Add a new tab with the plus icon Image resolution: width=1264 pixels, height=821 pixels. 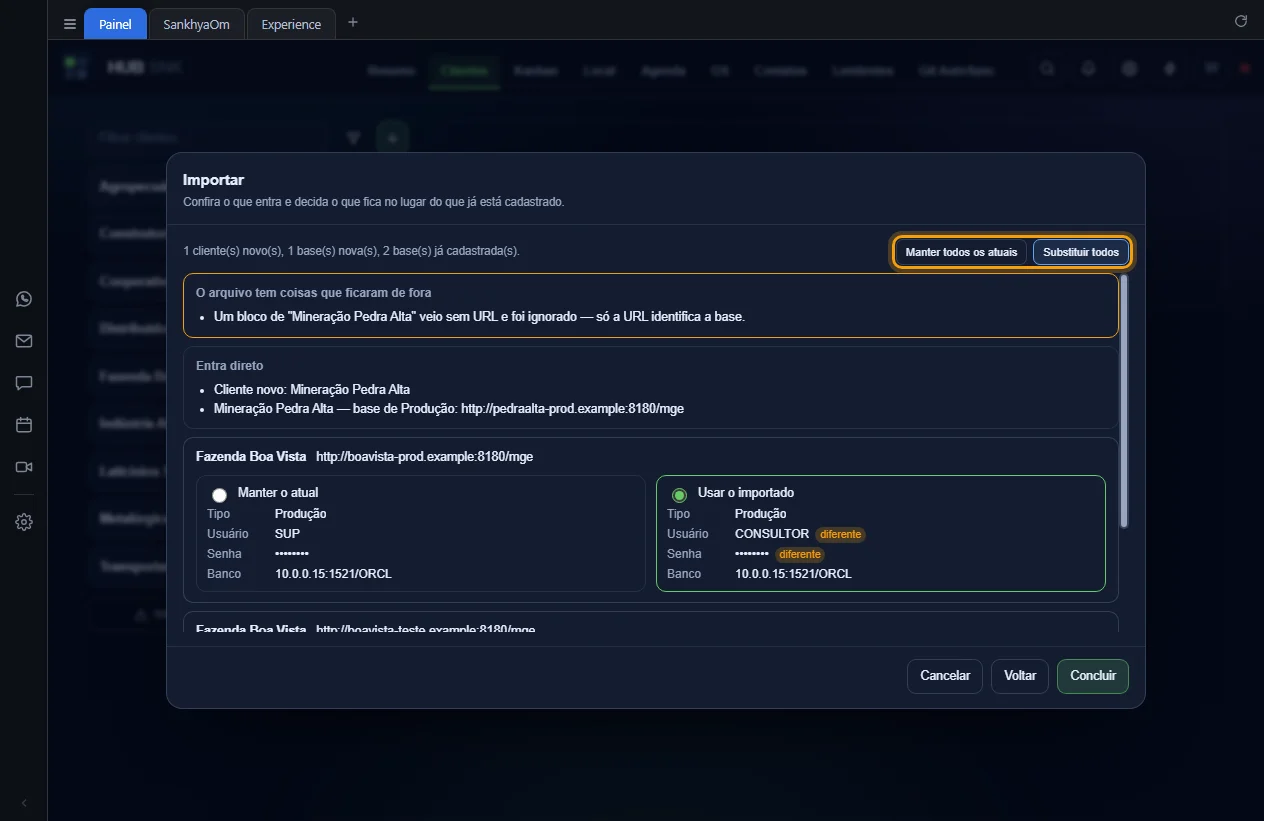353,22
